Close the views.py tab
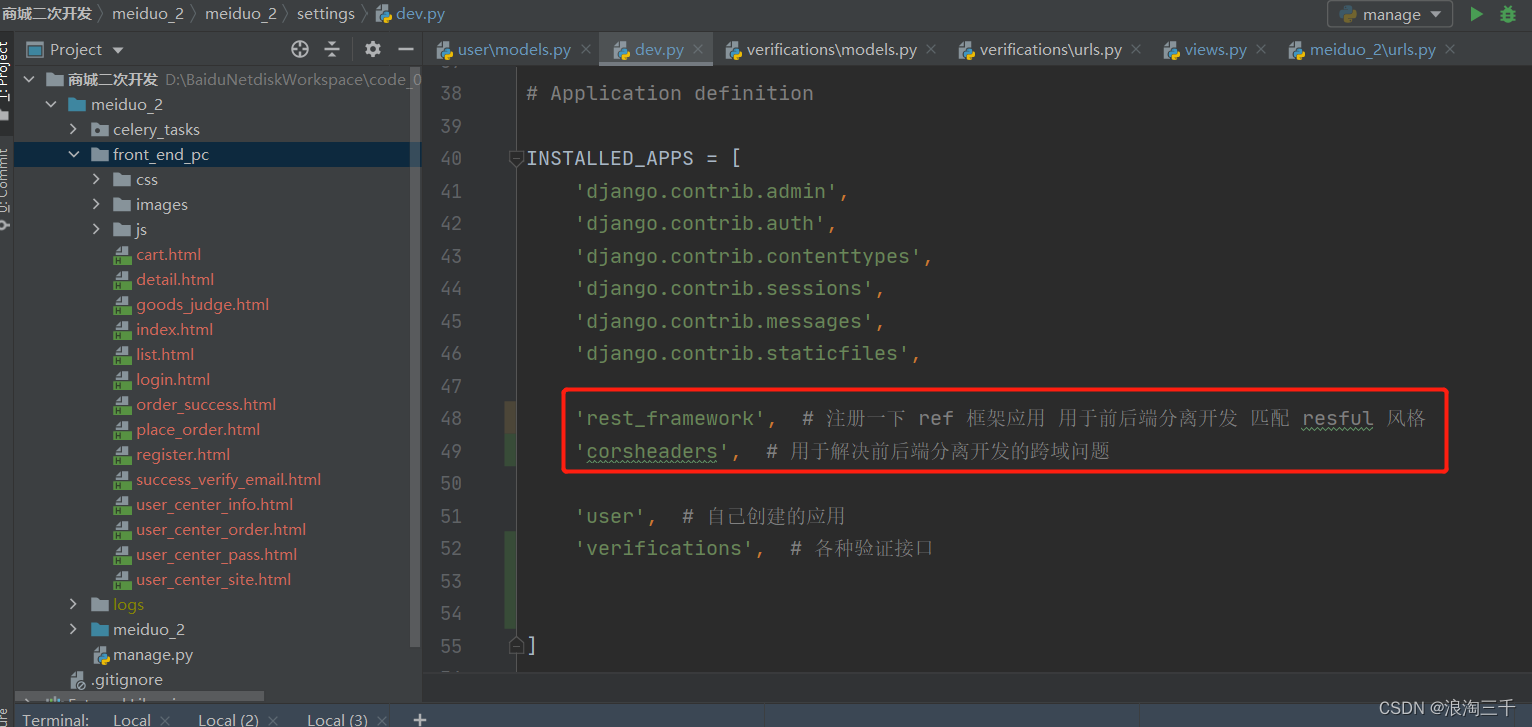This screenshot has height=727, width=1532. click(x=1261, y=49)
